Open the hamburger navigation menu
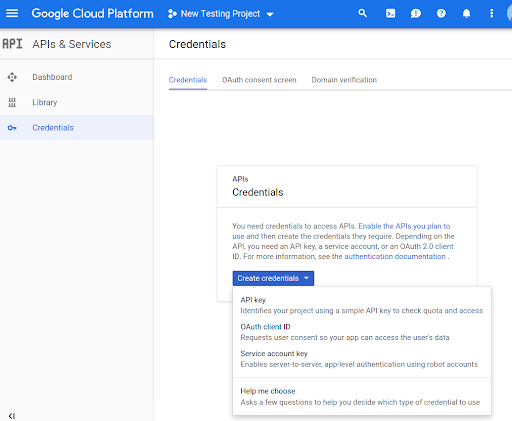This screenshot has height=421, width=512. pyautogui.click(x=12, y=13)
